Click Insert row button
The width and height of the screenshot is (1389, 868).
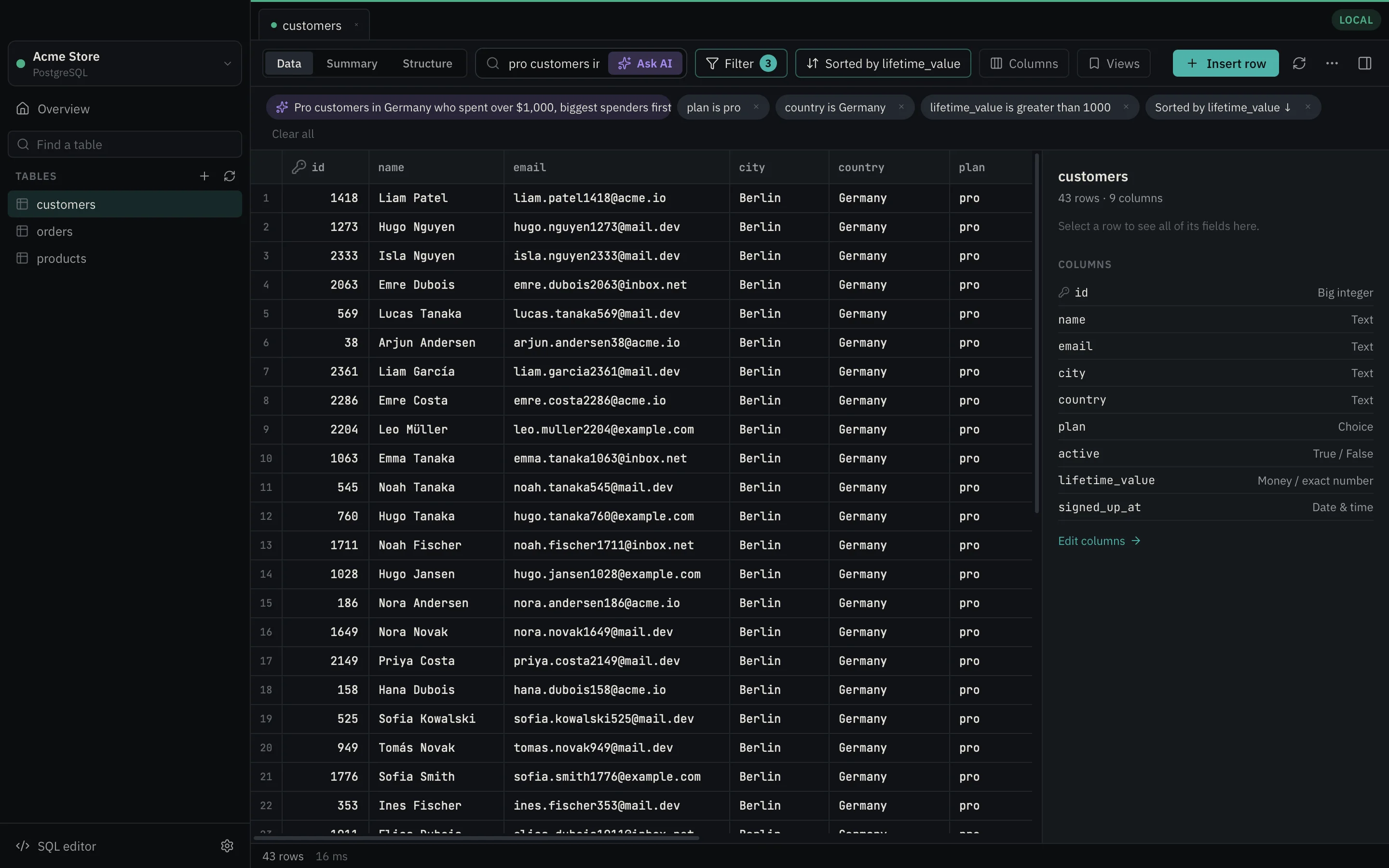(x=1226, y=63)
